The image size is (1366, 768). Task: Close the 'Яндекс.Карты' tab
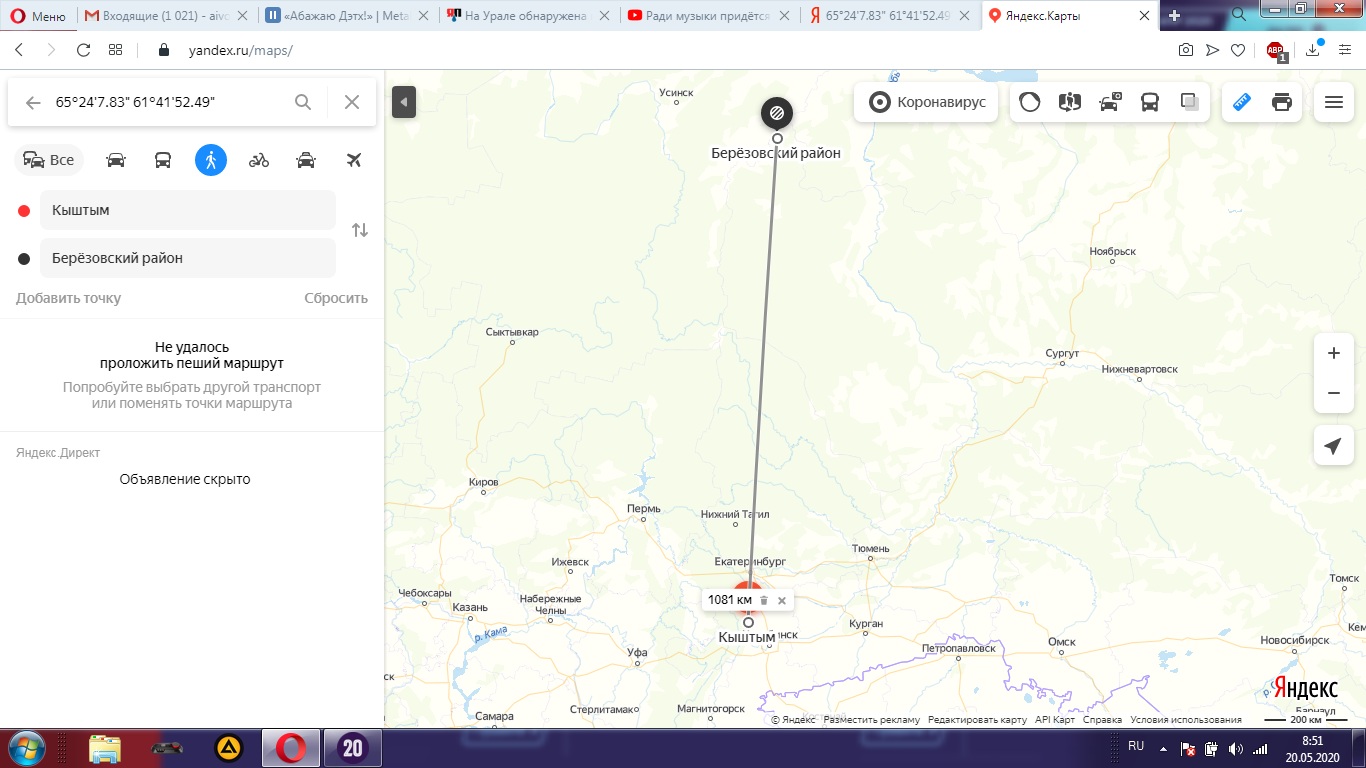coord(1145,16)
